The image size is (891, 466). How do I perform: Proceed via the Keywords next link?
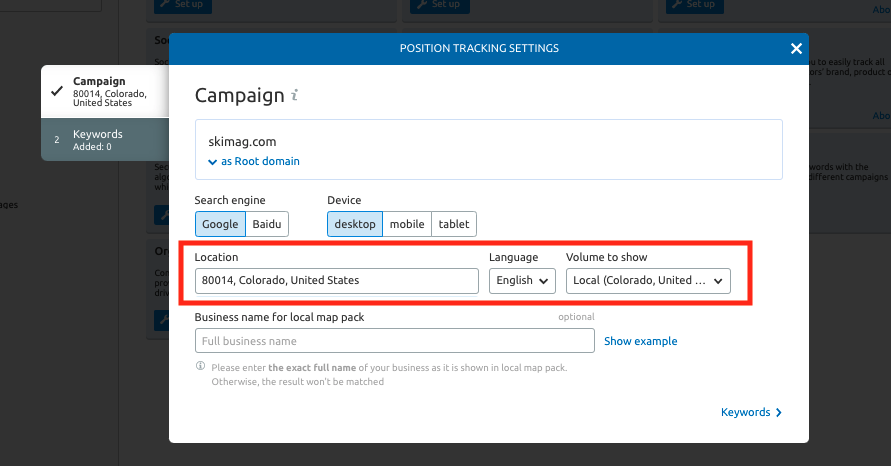[751, 412]
